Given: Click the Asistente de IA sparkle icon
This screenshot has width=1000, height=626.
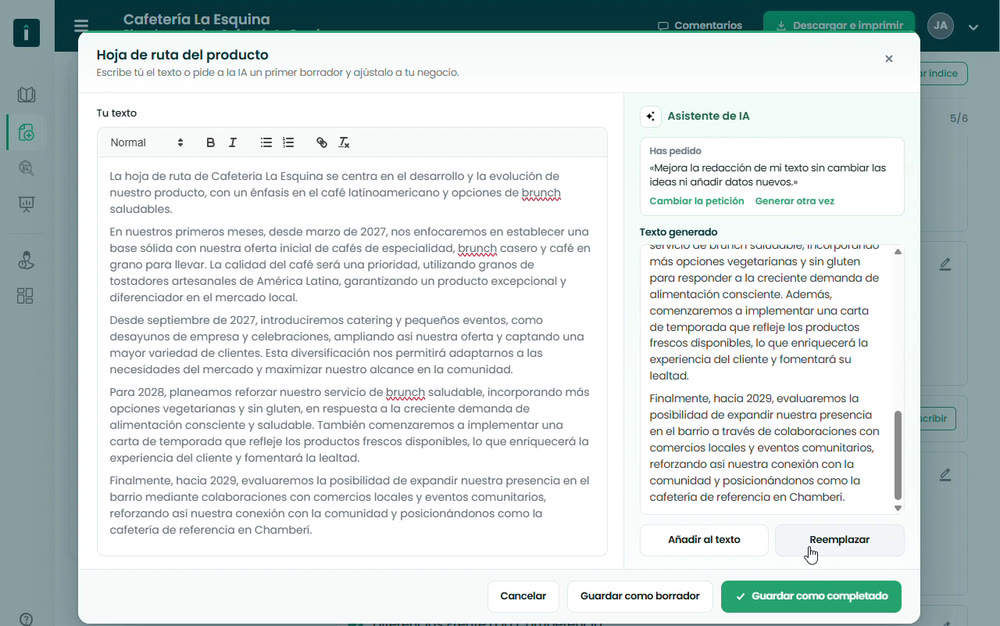Looking at the screenshot, I should (x=650, y=116).
